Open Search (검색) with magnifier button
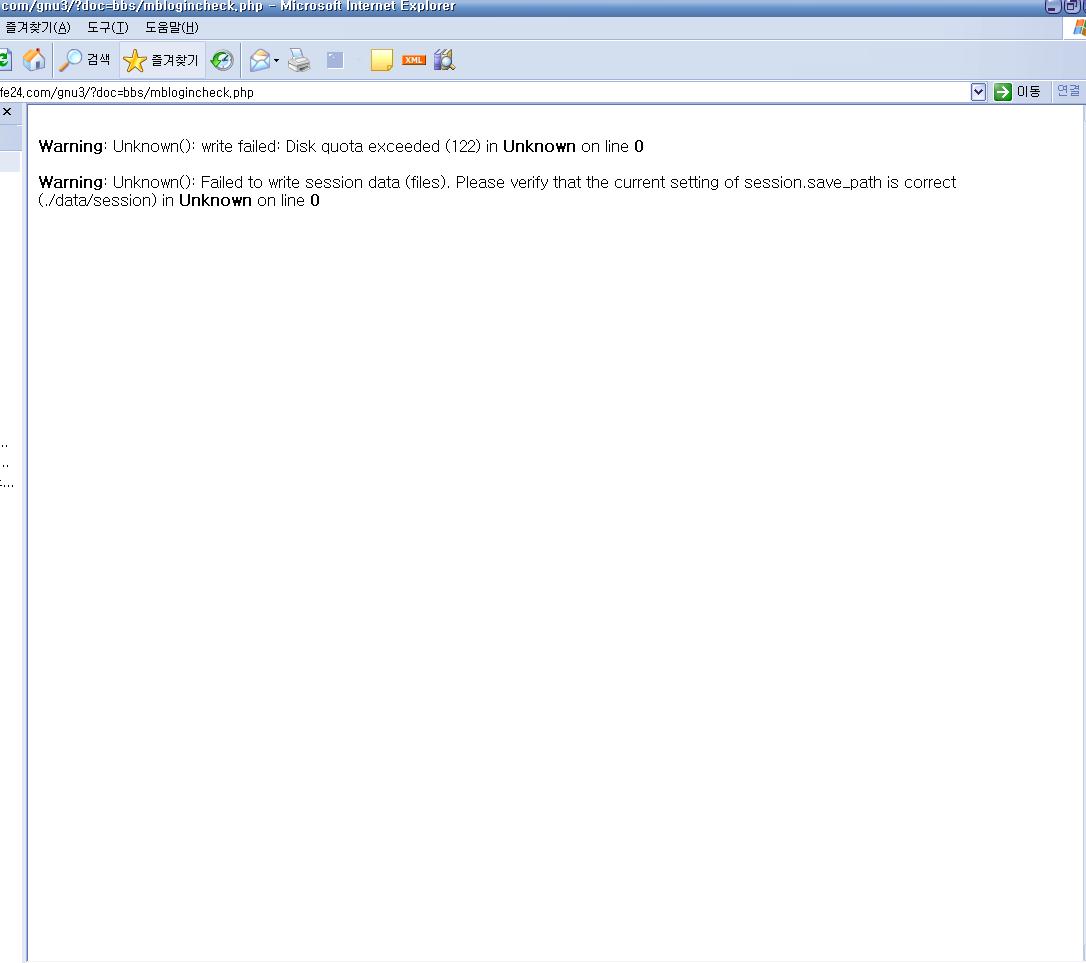 85,60
